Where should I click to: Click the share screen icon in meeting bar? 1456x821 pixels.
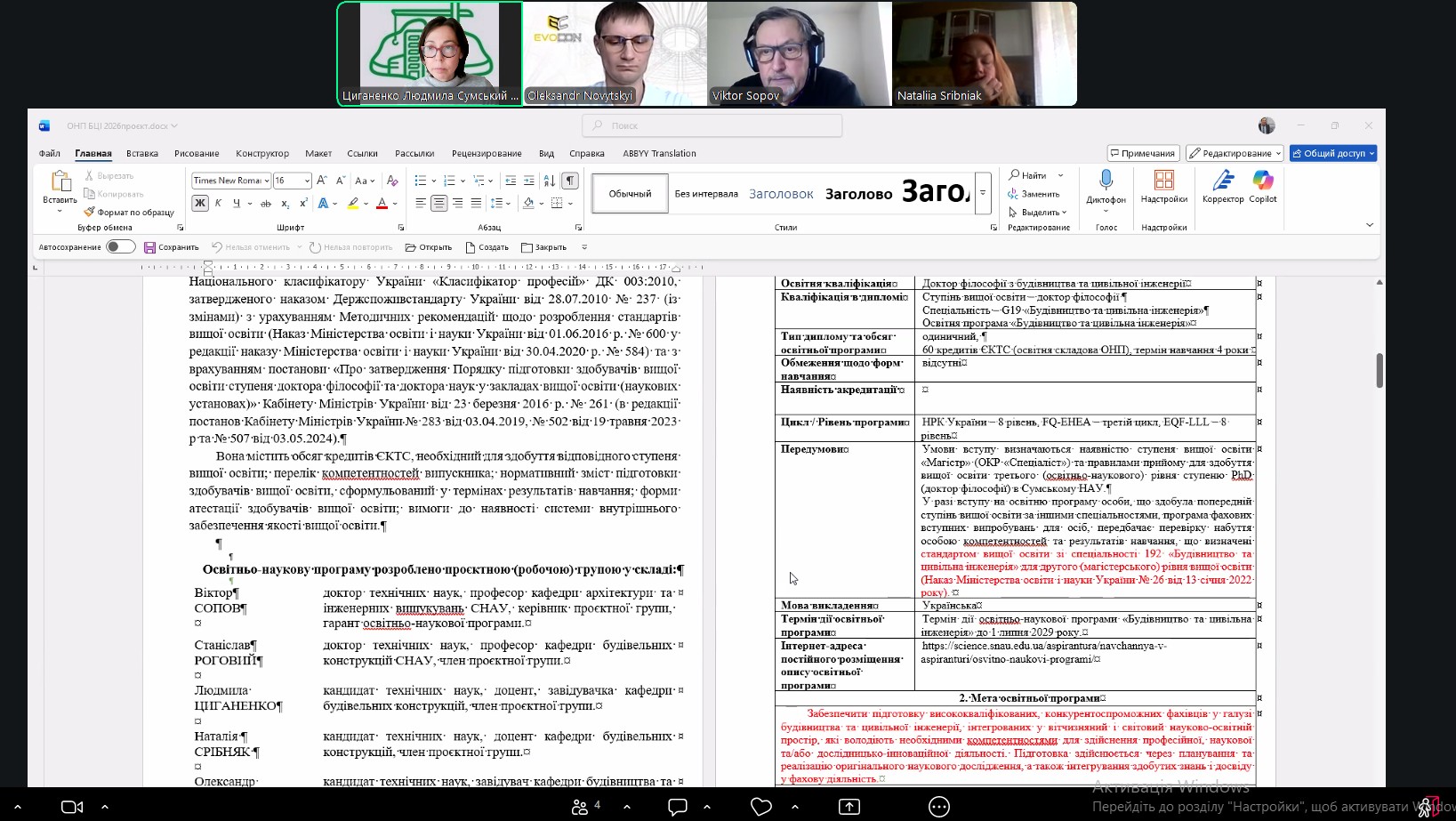849,807
